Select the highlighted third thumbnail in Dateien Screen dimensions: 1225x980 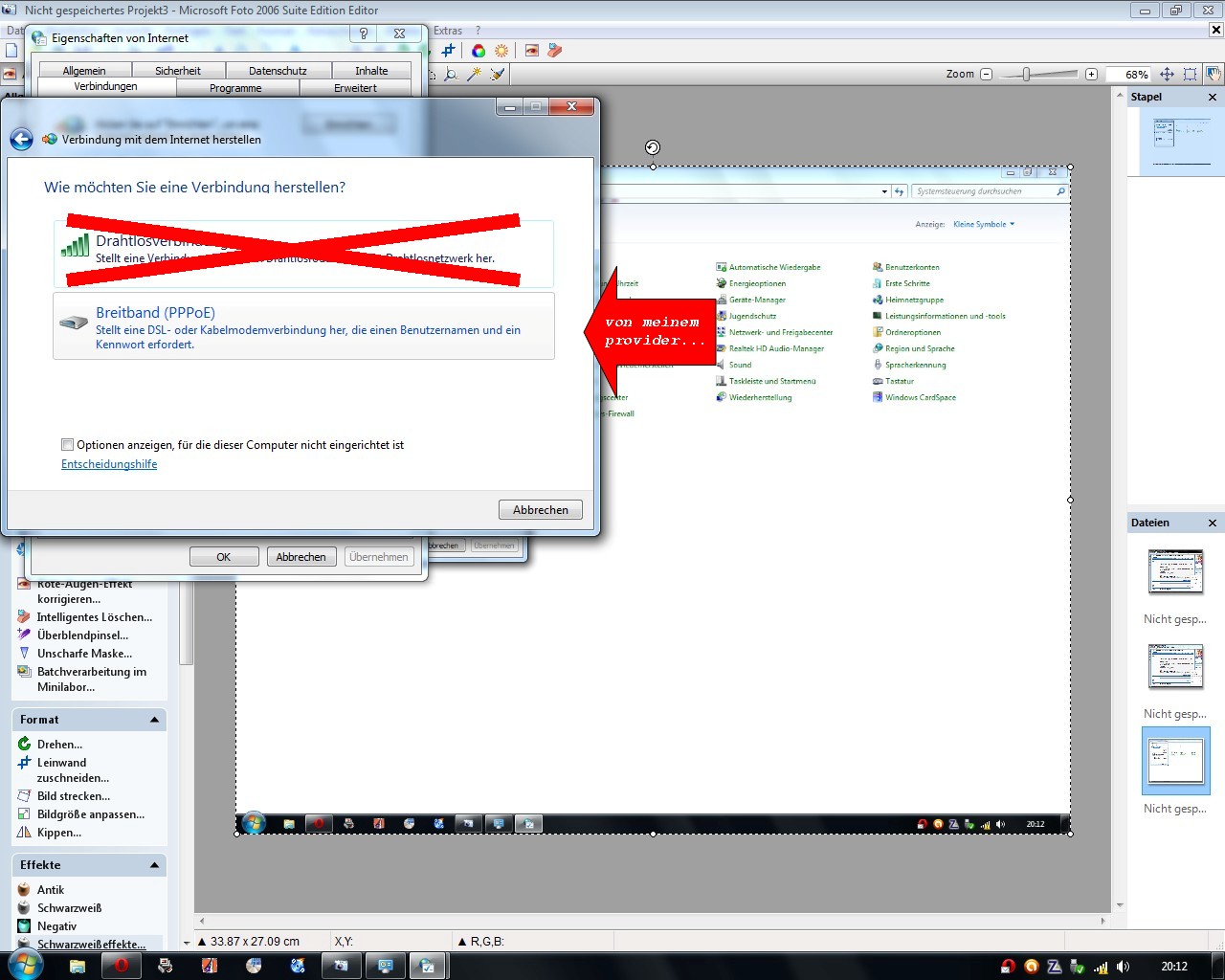(x=1175, y=761)
